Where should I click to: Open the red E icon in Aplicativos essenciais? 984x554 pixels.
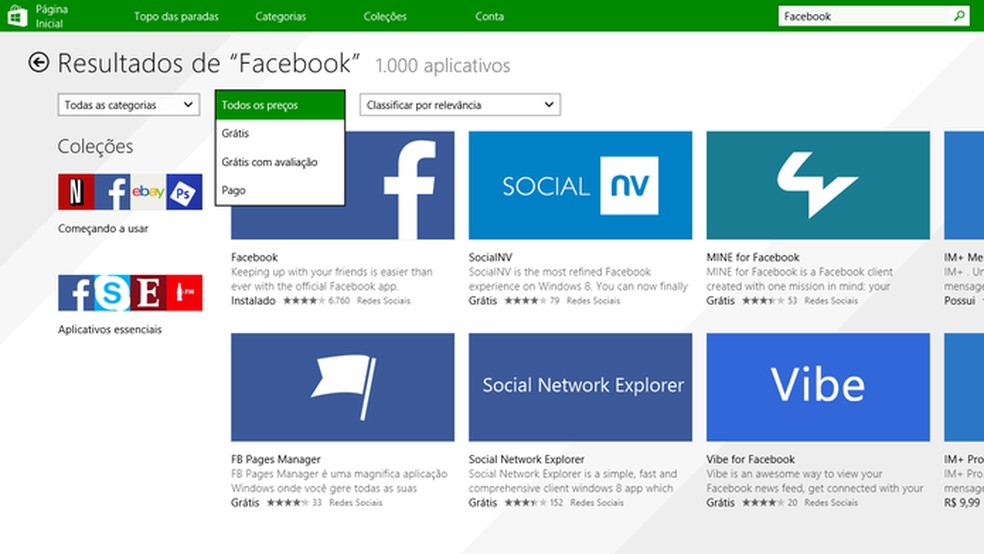coord(148,293)
